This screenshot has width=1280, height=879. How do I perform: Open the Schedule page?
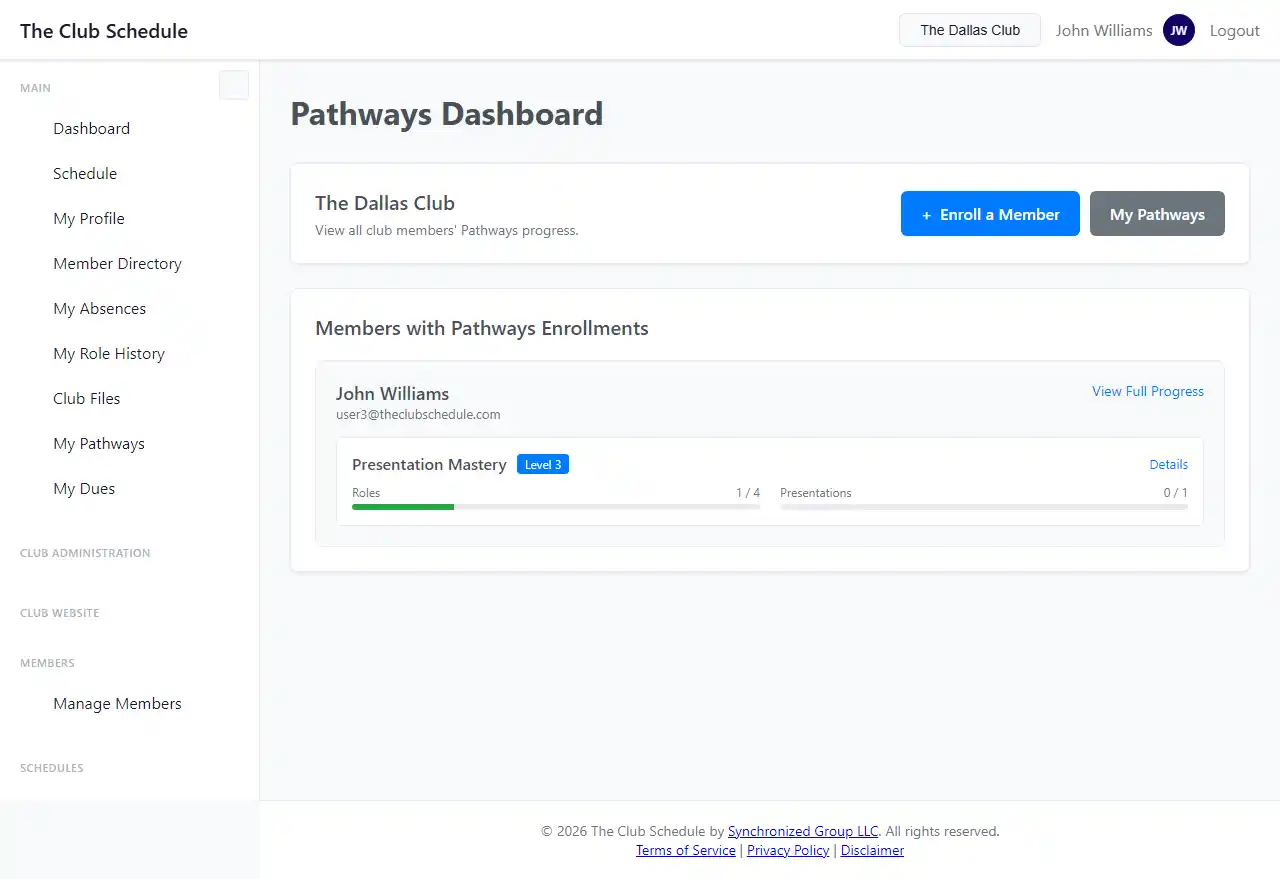[x=85, y=173]
